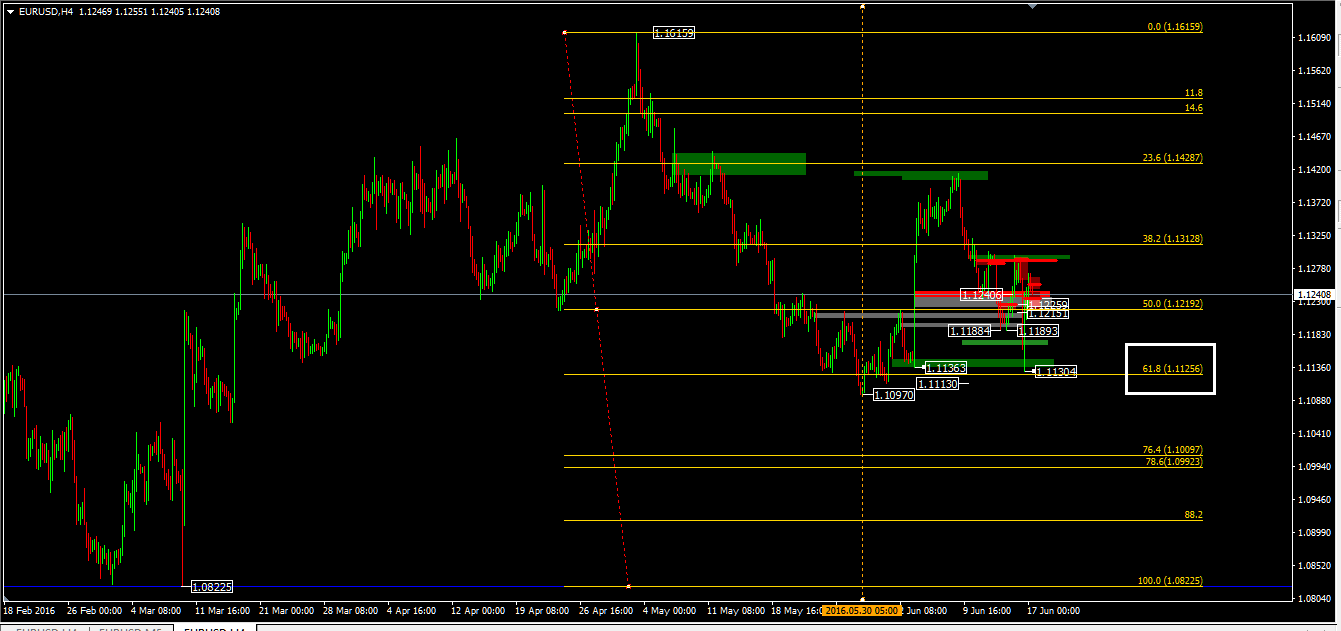
Task: Click the 1.08225 low price label
Action: [x=212, y=587]
